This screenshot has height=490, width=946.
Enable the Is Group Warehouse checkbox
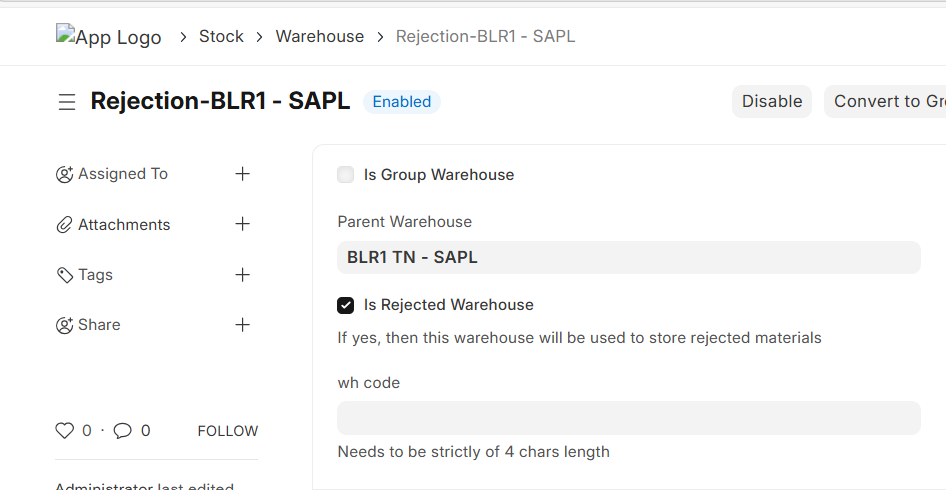click(x=346, y=175)
